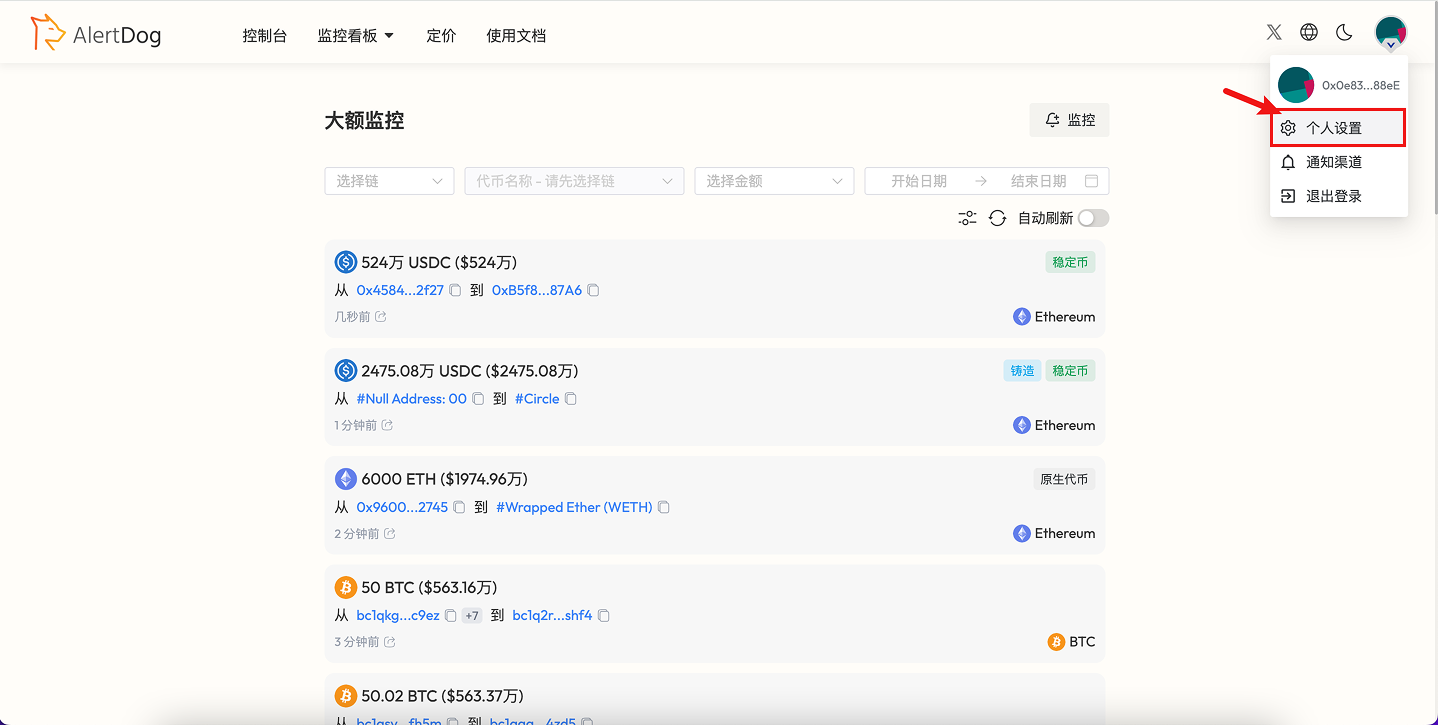This screenshot has height=725, width=1438.
Task: Click the language globe icon
Action: [x=1309, y=31]
